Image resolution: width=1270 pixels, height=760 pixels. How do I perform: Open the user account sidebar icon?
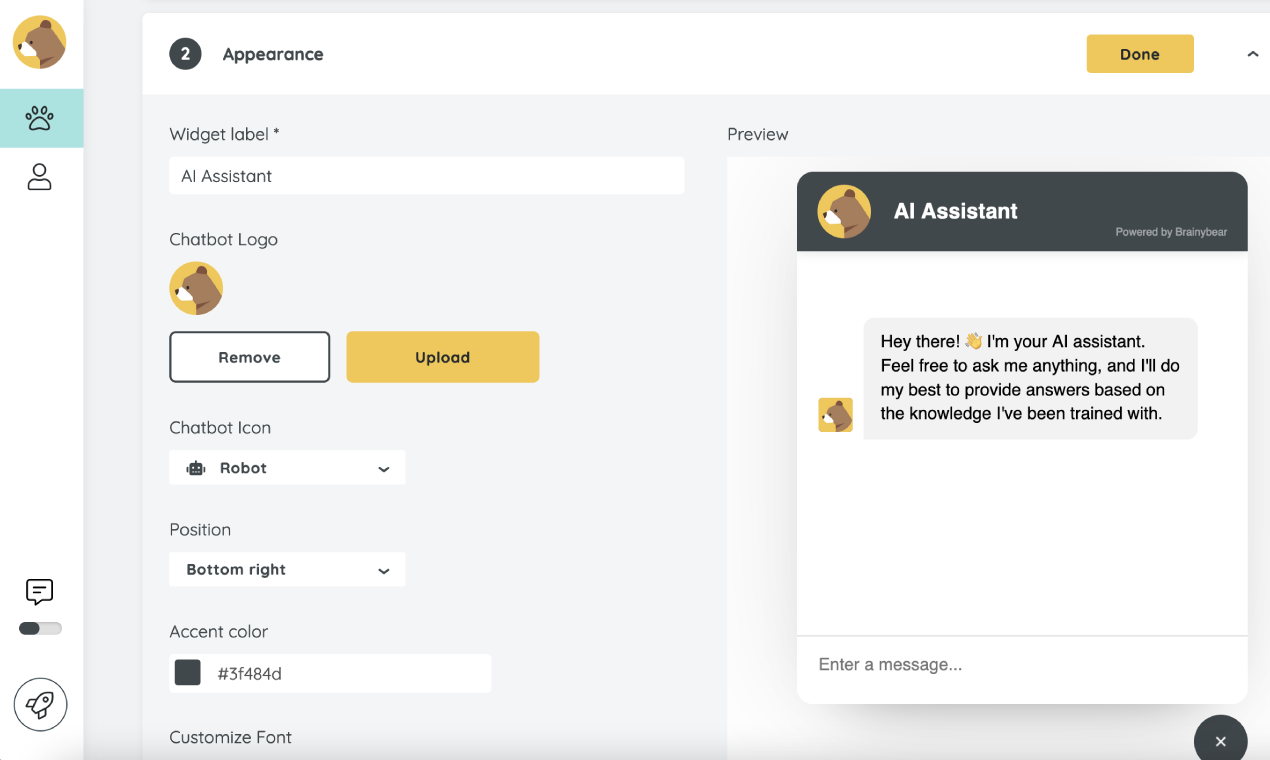point(40,177)
